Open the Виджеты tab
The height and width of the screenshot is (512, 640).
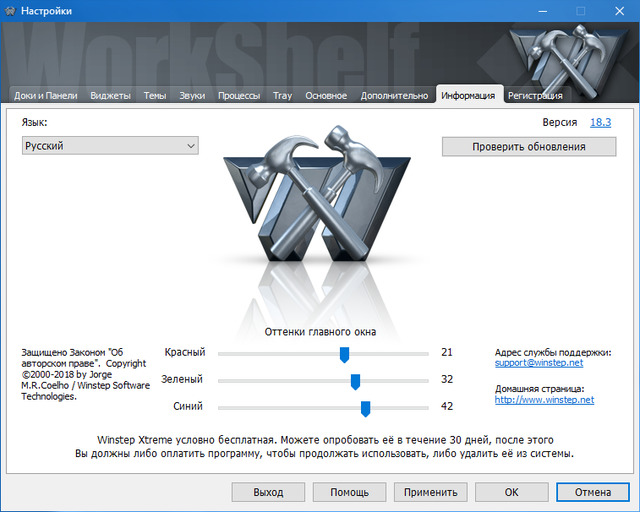point(110,96)
